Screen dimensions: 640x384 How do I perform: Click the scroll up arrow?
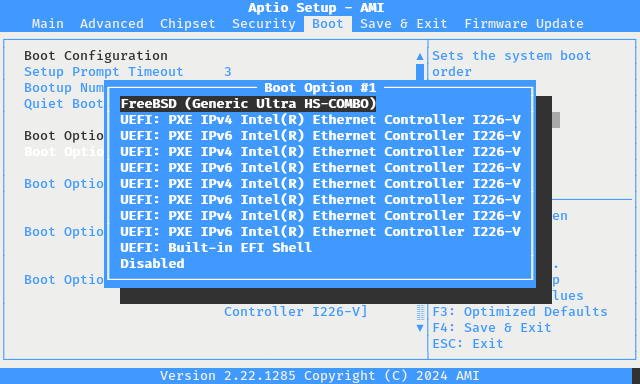(420, 56)
